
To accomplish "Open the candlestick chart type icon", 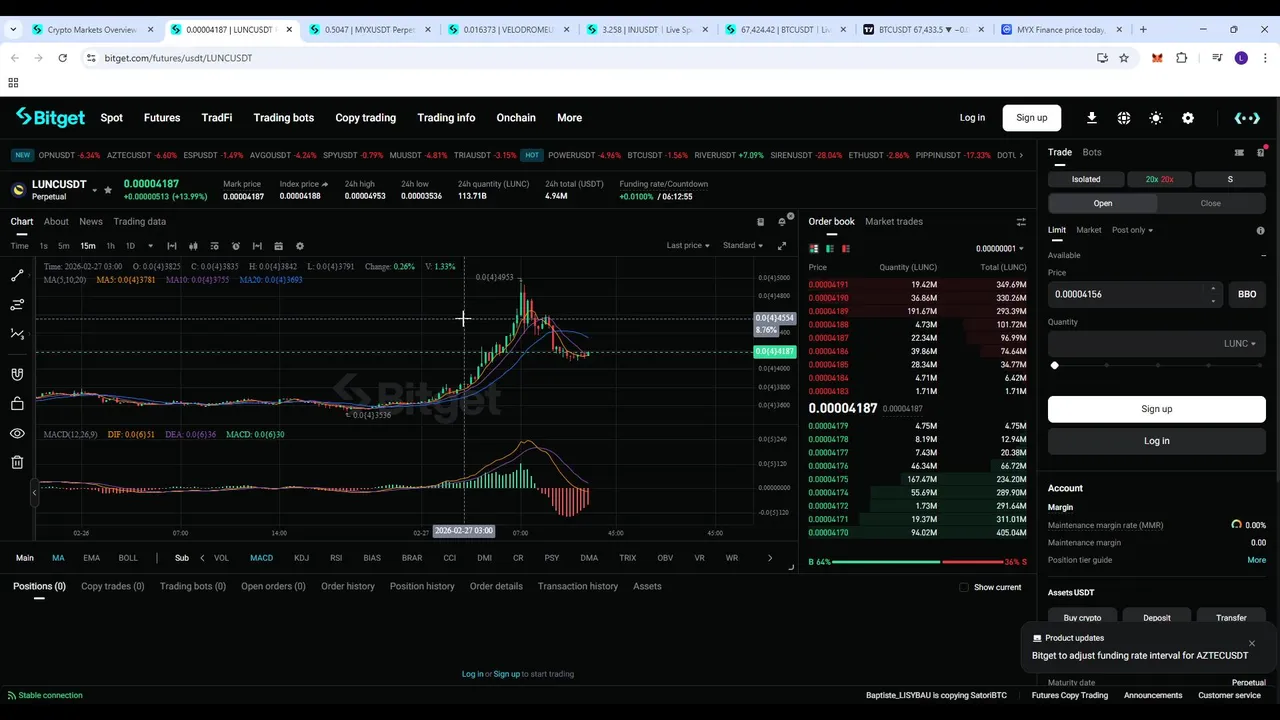I will tap(193, 246).
